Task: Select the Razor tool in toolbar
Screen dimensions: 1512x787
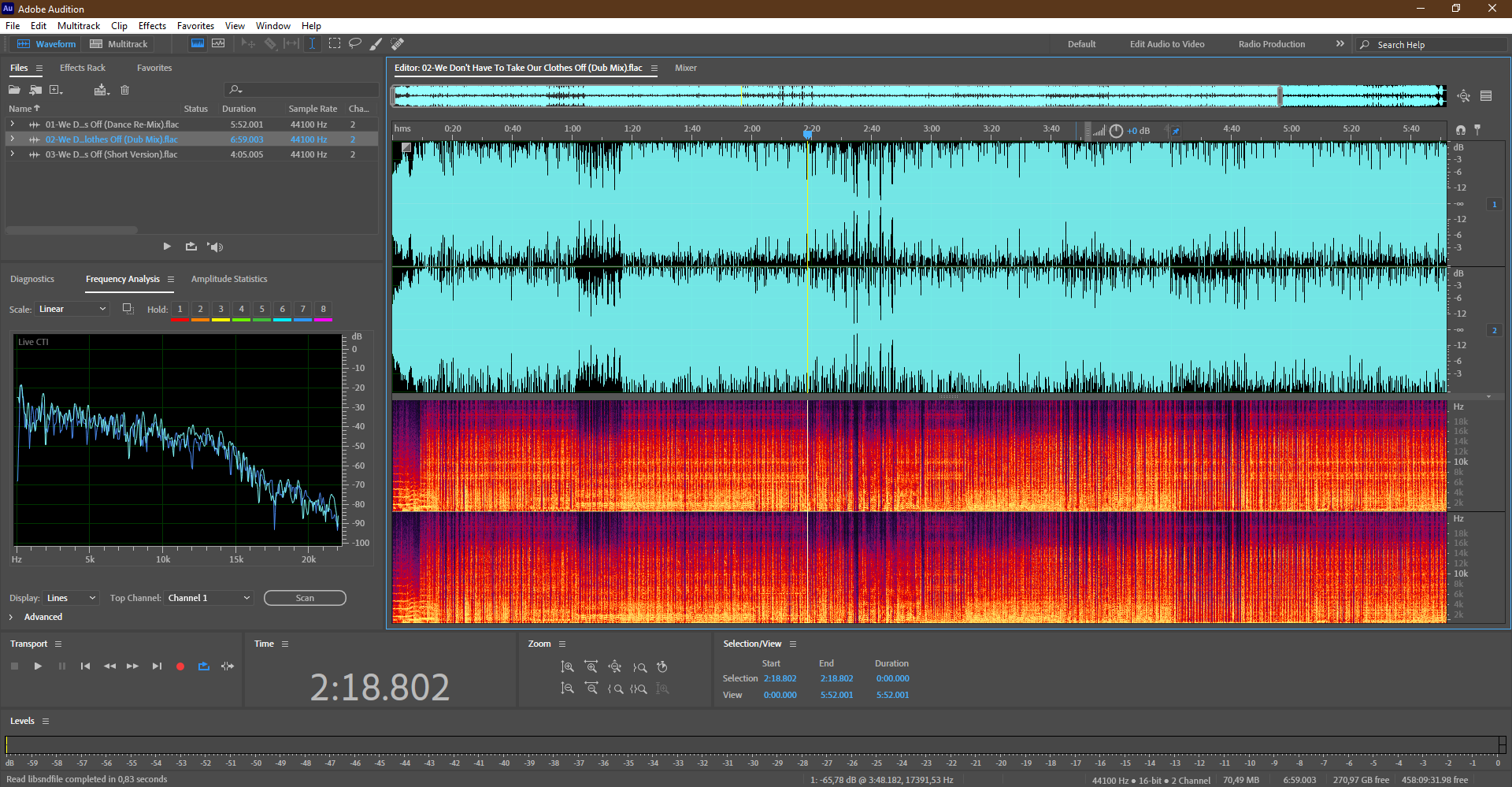Action: tap(270, 44)
